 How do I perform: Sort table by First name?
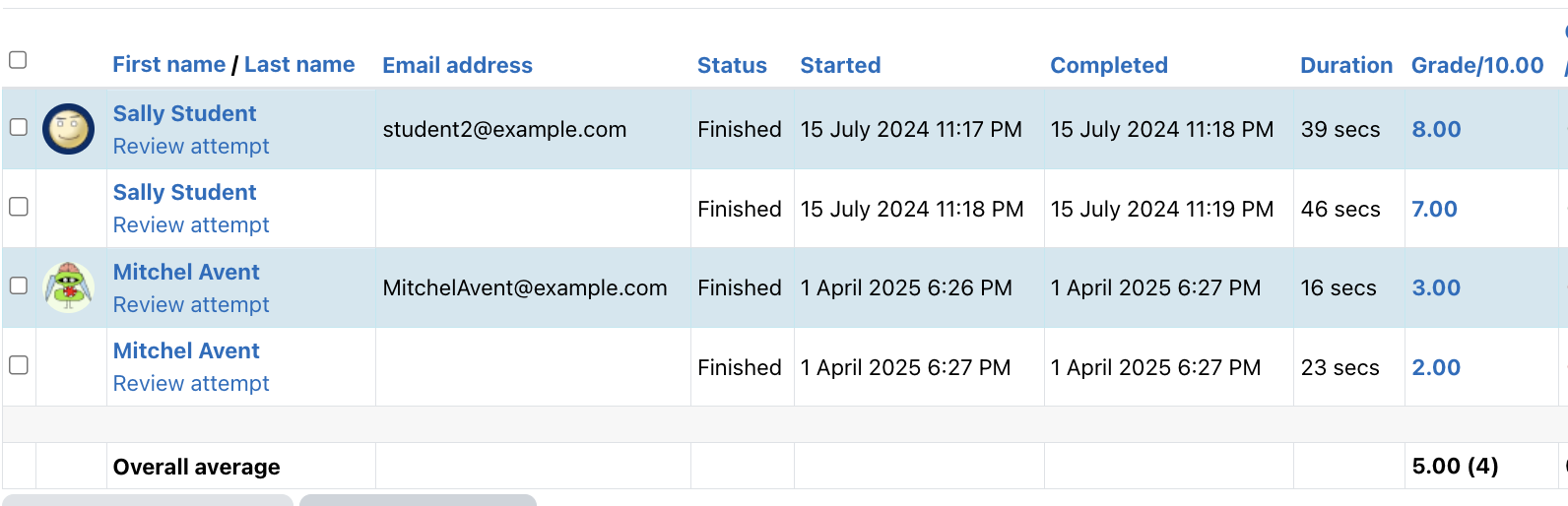click(x=168, y=64)
